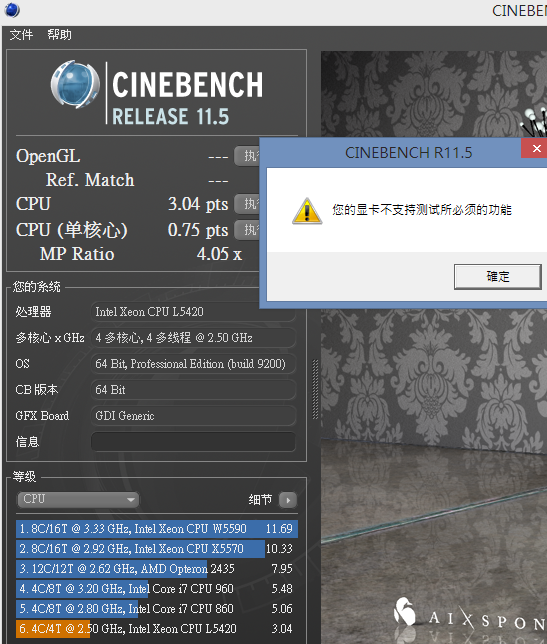Click the Cinebench globe logo
547x644 pixels.
(75, 85)
